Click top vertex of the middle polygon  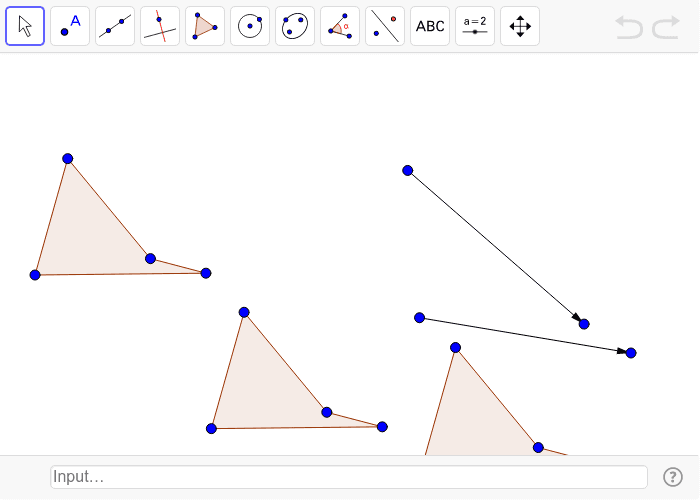(244, 312)
